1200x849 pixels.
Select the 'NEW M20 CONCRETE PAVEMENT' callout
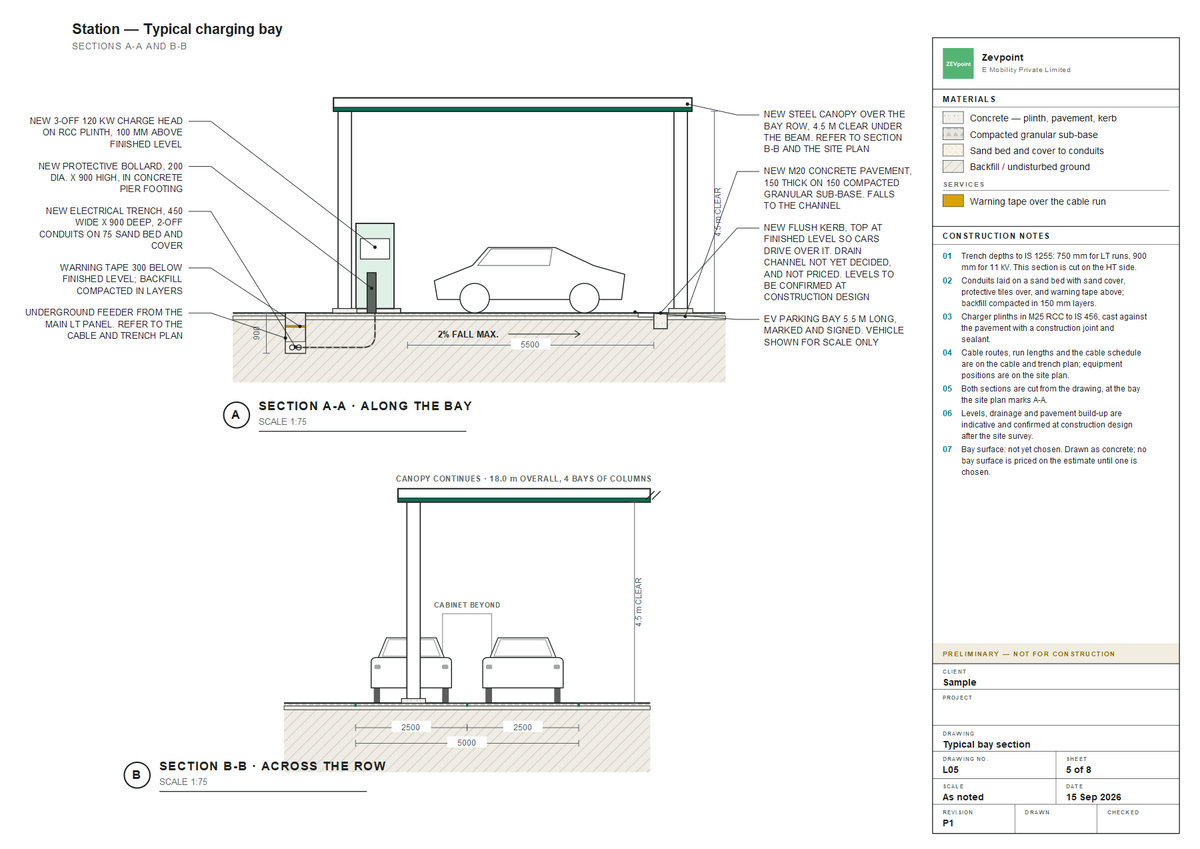click(837, 188)
